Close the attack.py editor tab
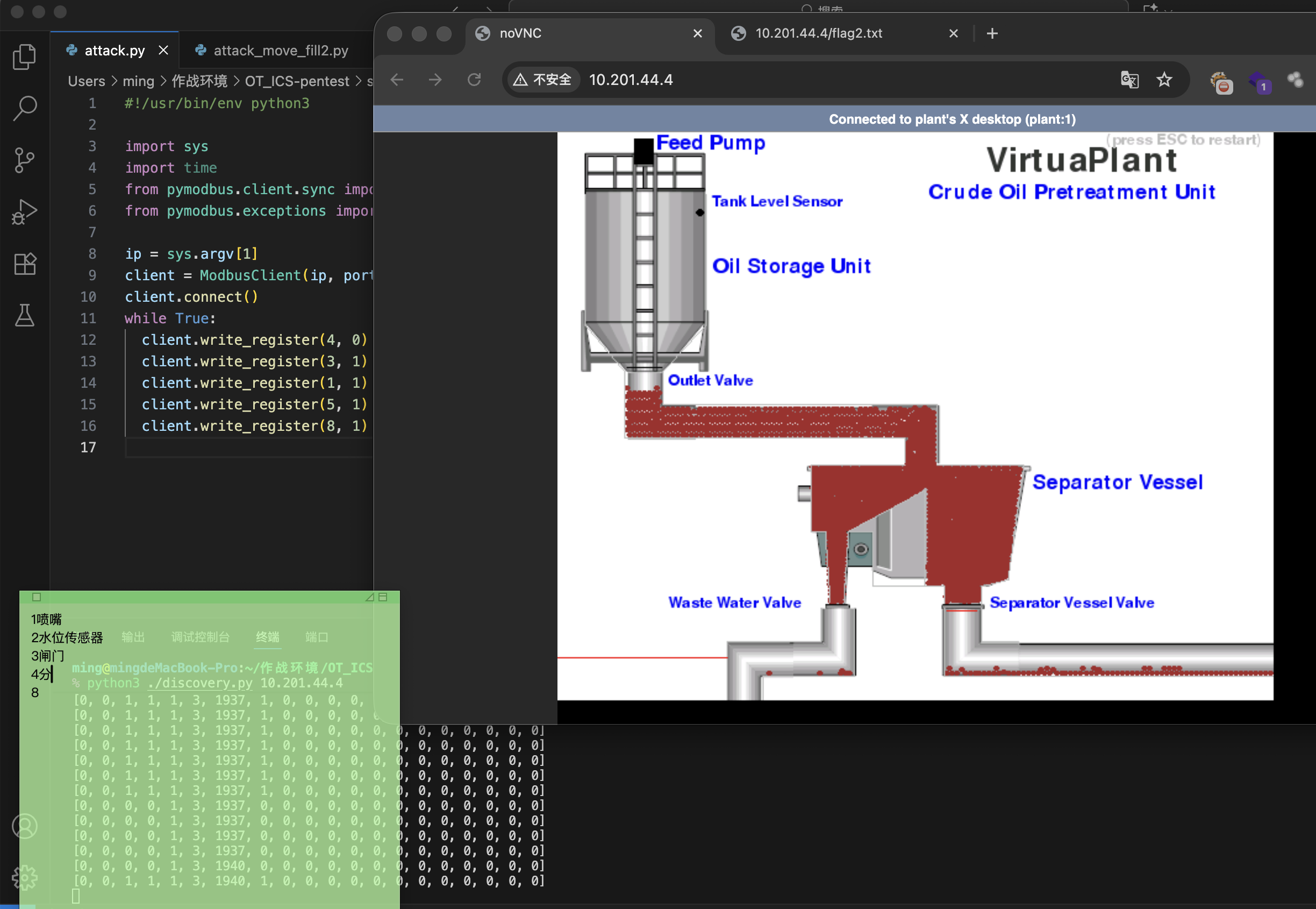 pos(163,50)
